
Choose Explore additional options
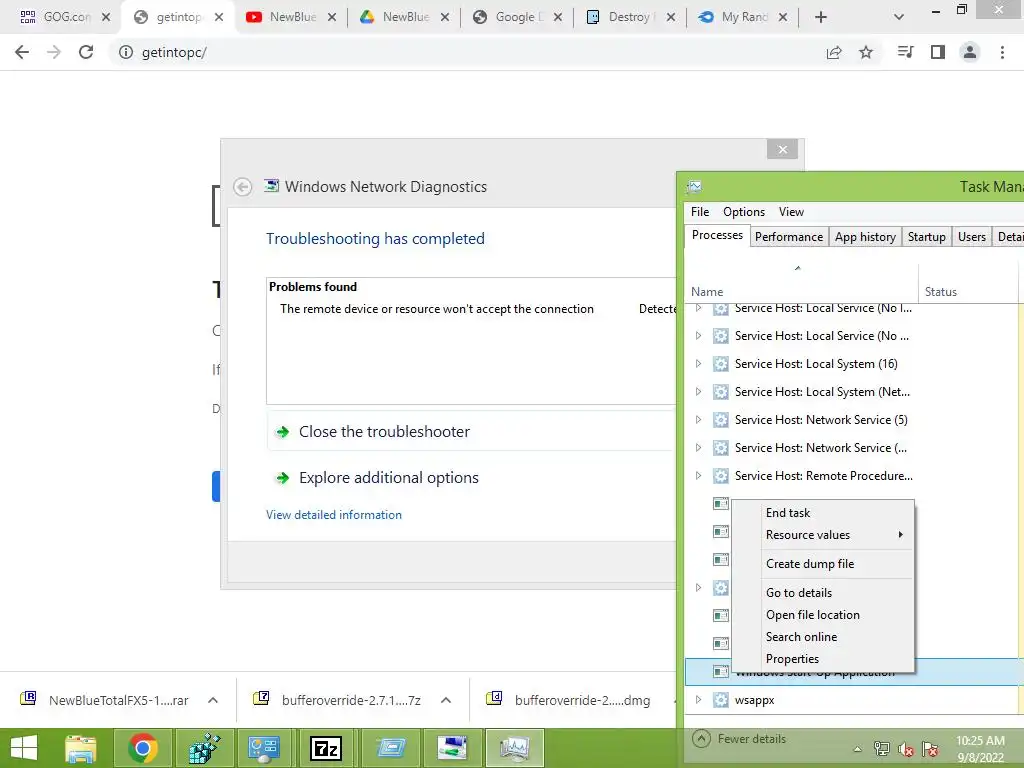389,477
